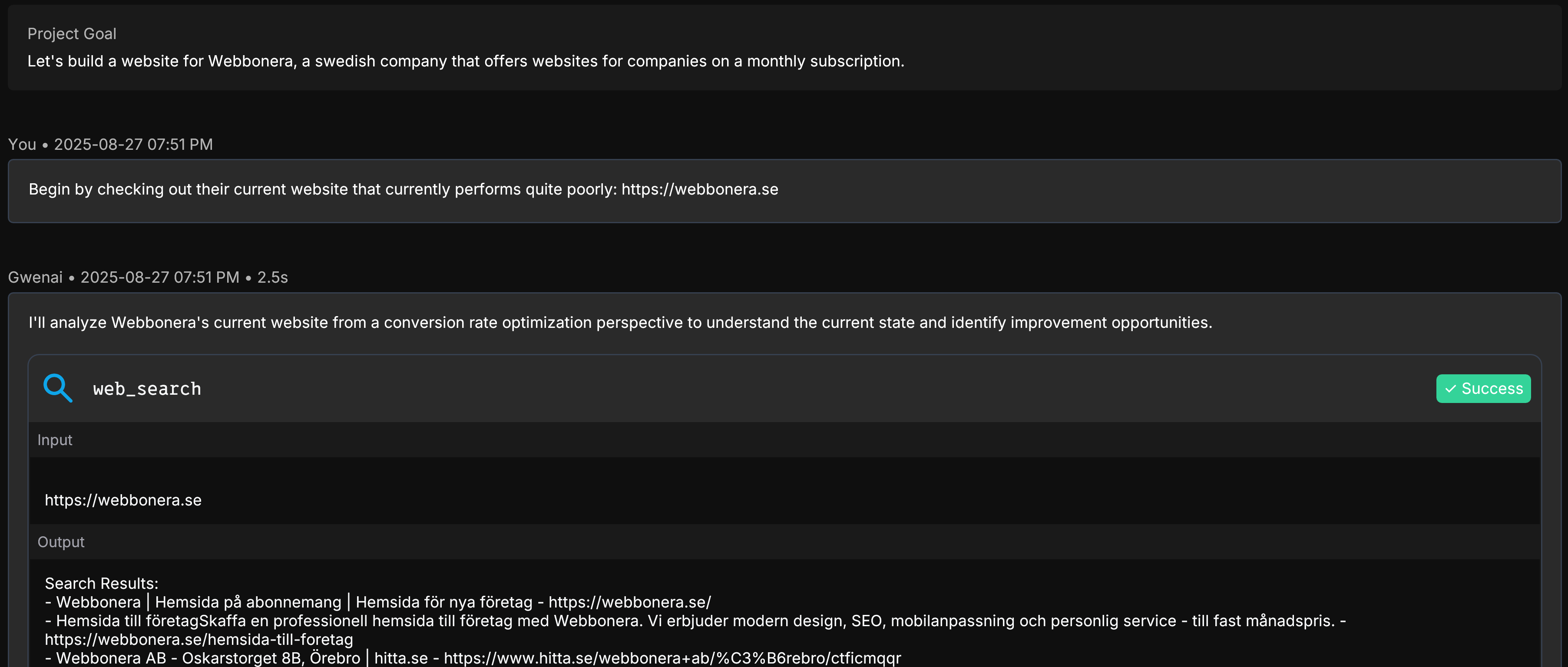The image size is (1568, 667).
Task: Click the web_search tool name
Action: [147, 389]
